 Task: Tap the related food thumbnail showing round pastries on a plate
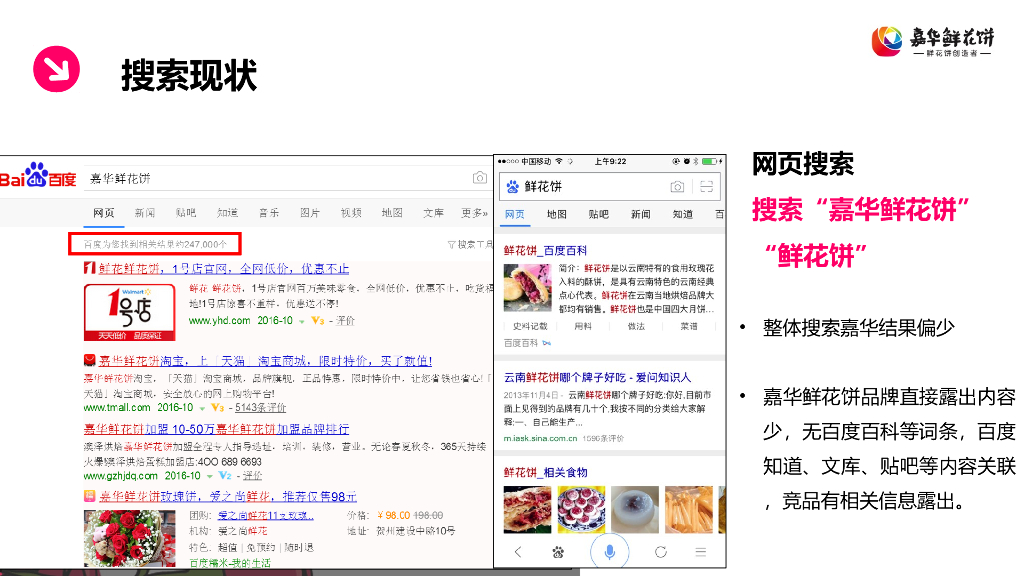(581, 509)
